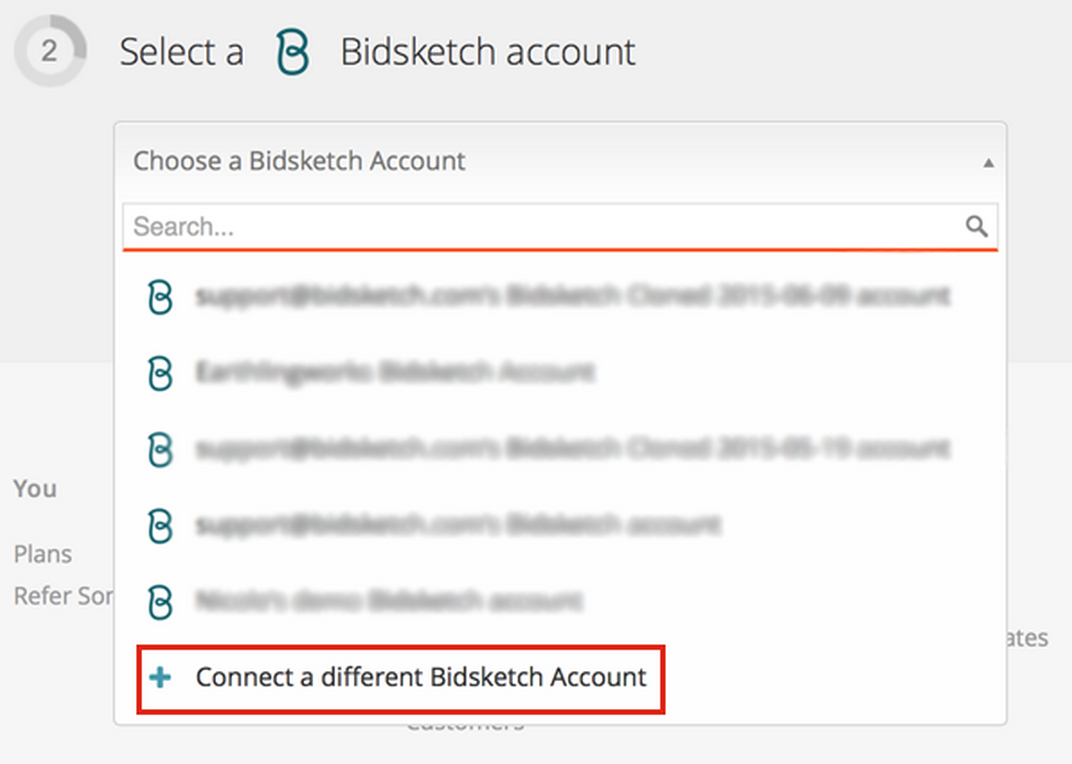Image resolution: width=1072 pixels, height=764 pixels.
Task: Click the plus icon to connect an account
Action: click(x=161, y=678)
